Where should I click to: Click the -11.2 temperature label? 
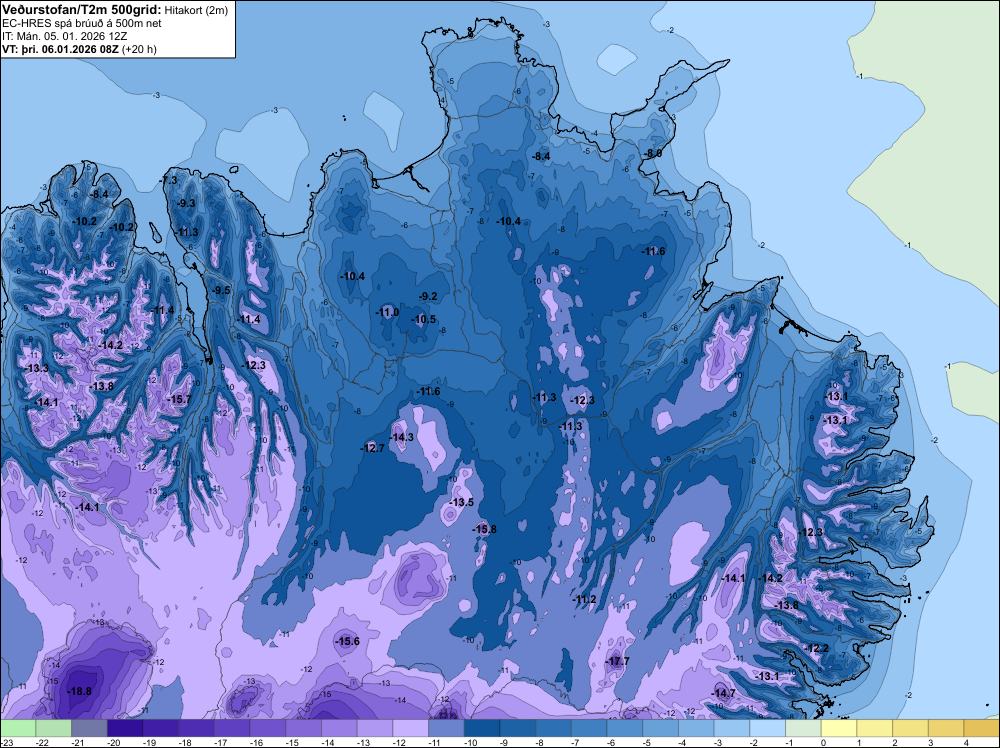coord(584,599)
